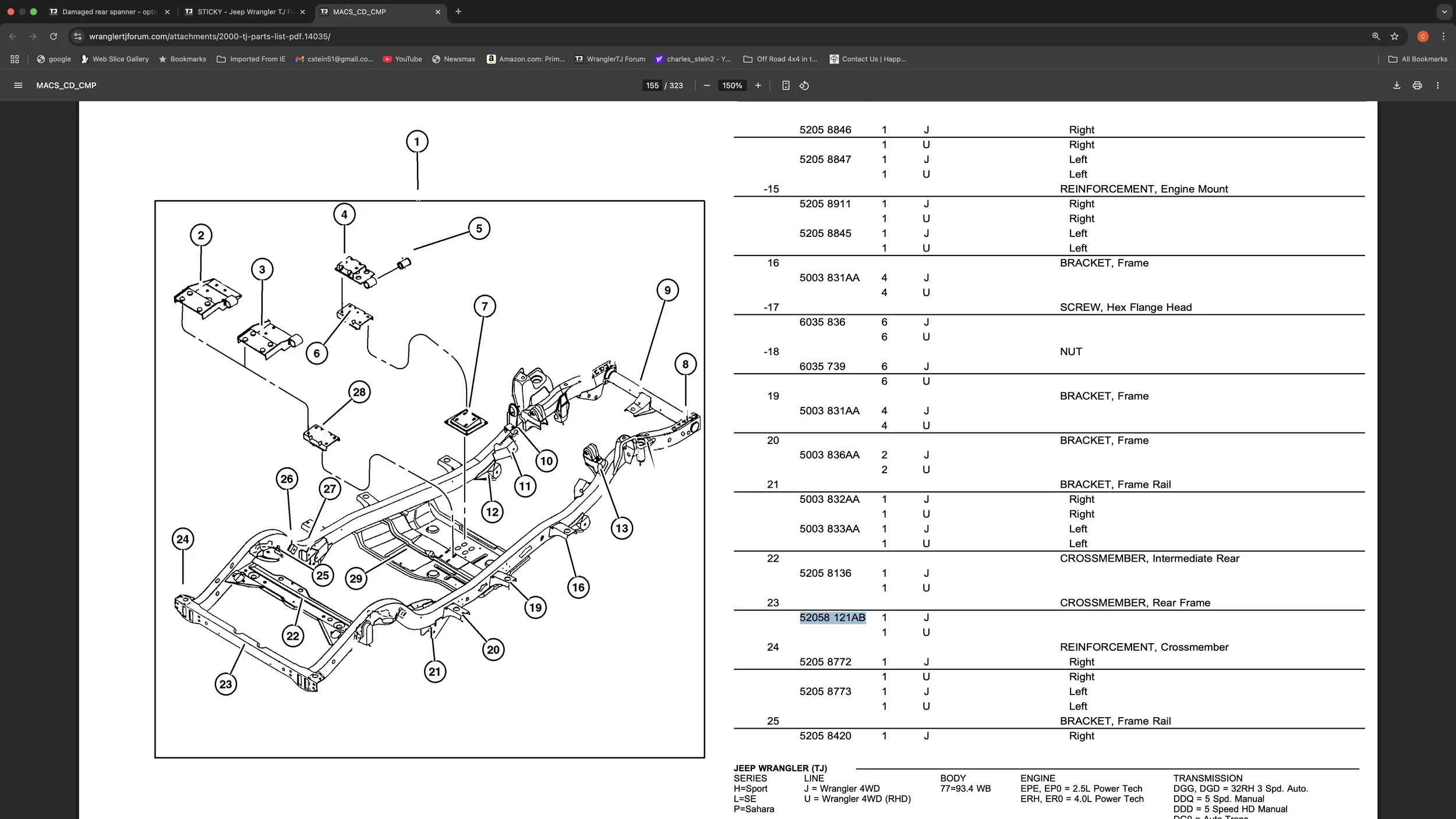Open the Chrome profile avatar
Screen dimensions: 1456x819
[1423, 36]
